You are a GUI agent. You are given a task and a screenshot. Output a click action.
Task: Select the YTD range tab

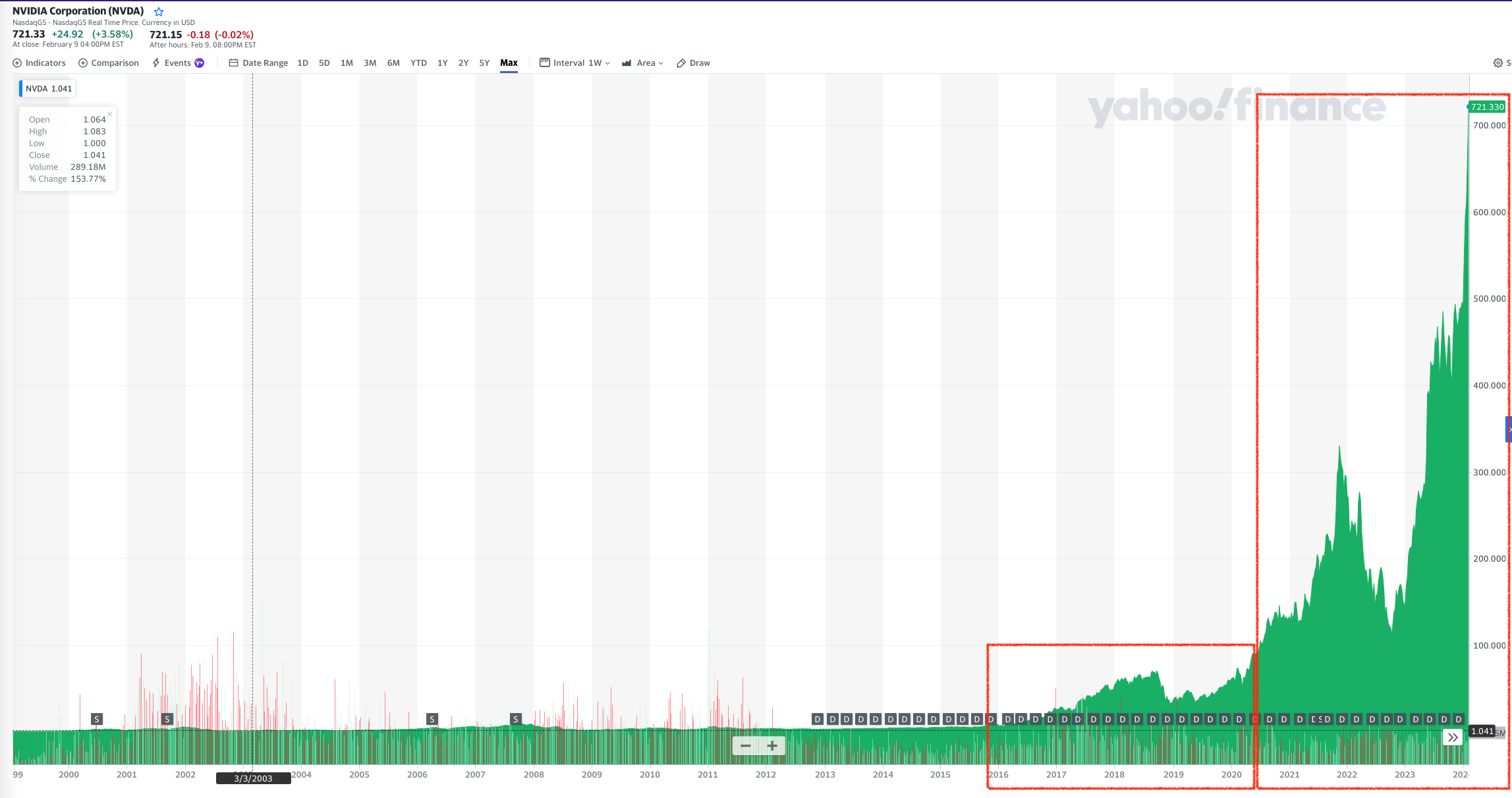pyautogui.click(x=418, y=63)
